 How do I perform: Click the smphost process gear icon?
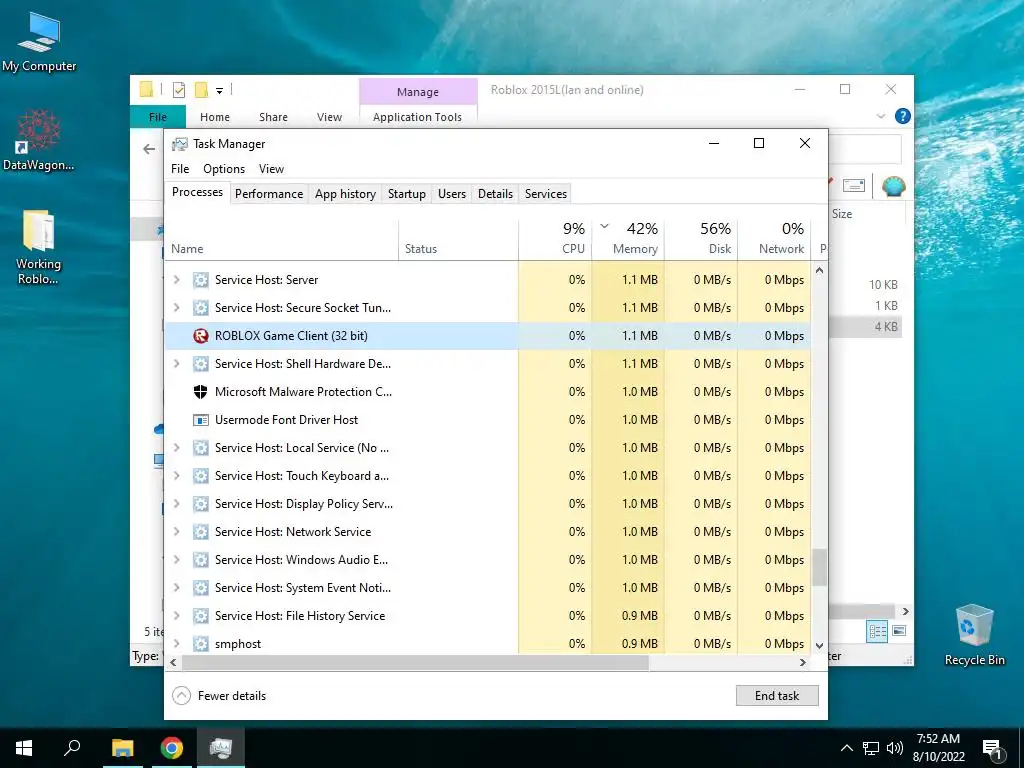click(x=200, y=644)
